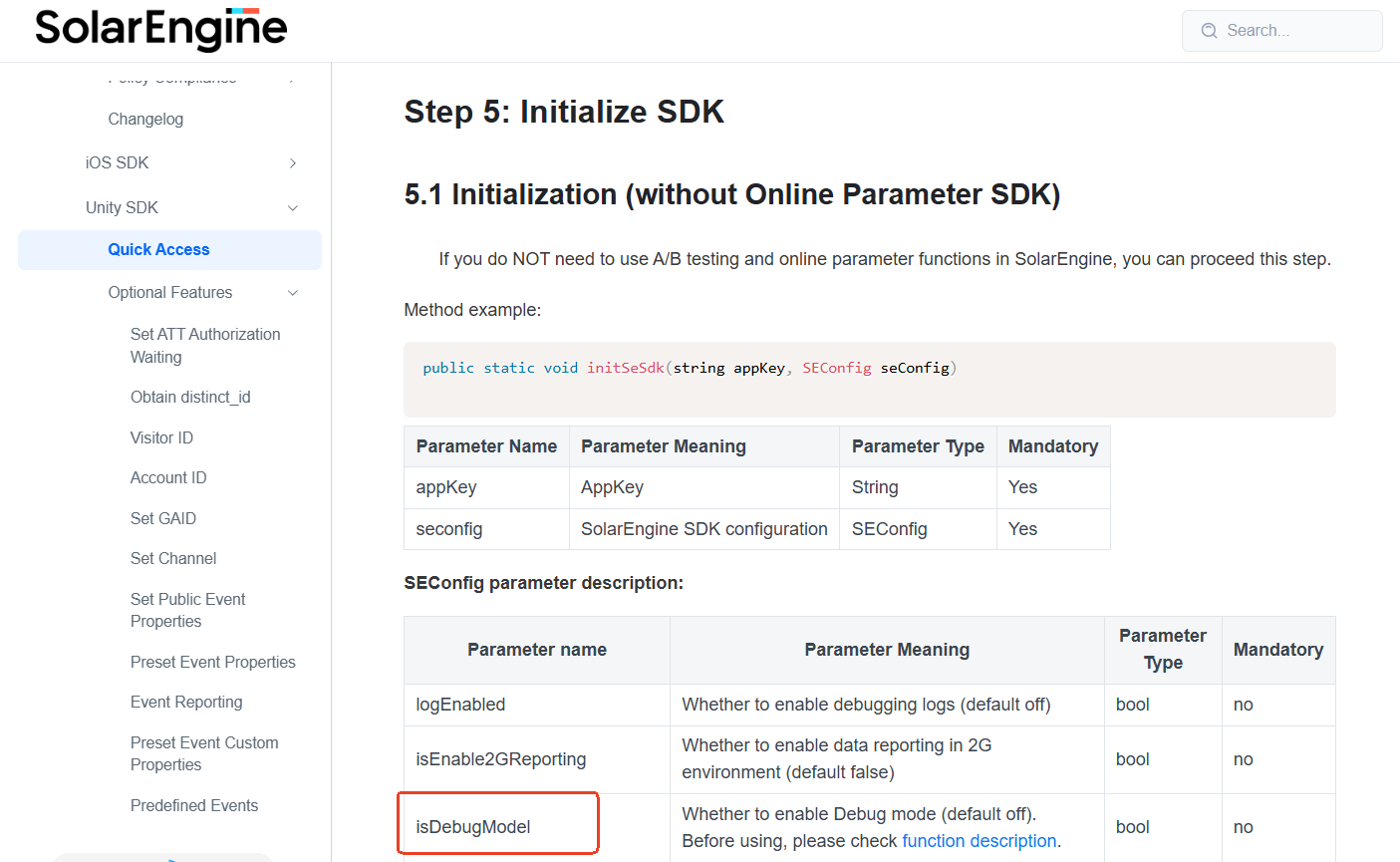Collapse the Unity SDK section chevron
The image size is (1400, 862).
pos(293,208)
